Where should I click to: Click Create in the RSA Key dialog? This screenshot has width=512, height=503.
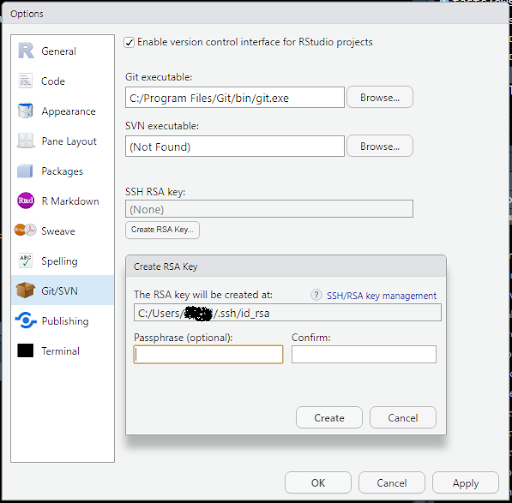coord(329,417)
